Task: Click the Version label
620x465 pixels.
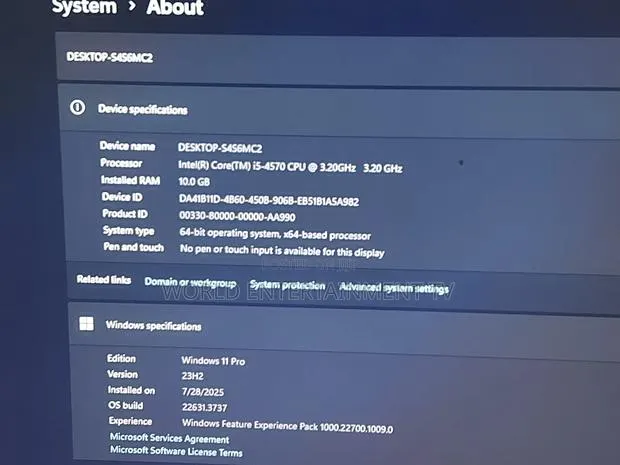Action: [x=123, y=374]
